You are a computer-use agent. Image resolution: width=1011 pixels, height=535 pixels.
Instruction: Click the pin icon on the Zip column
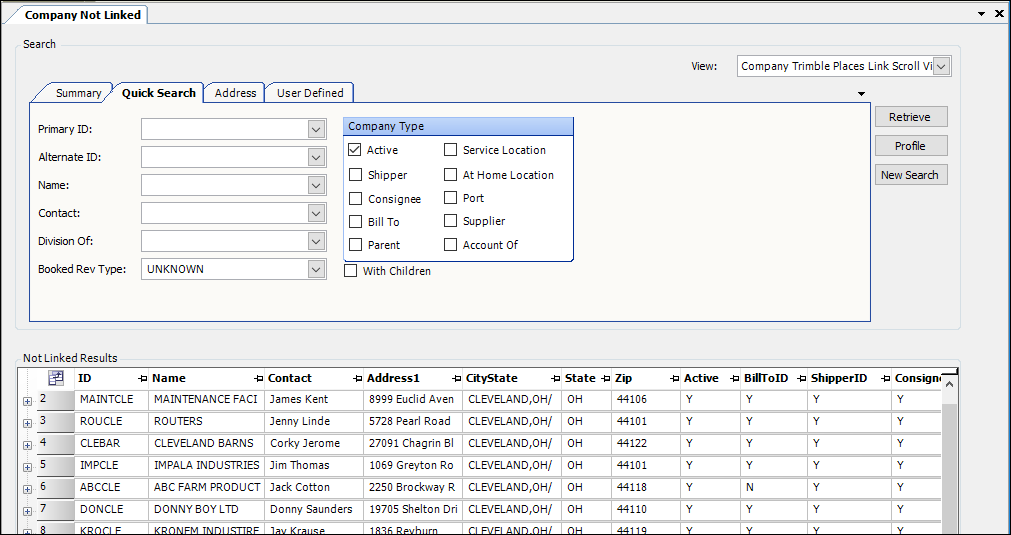(673, 379)
